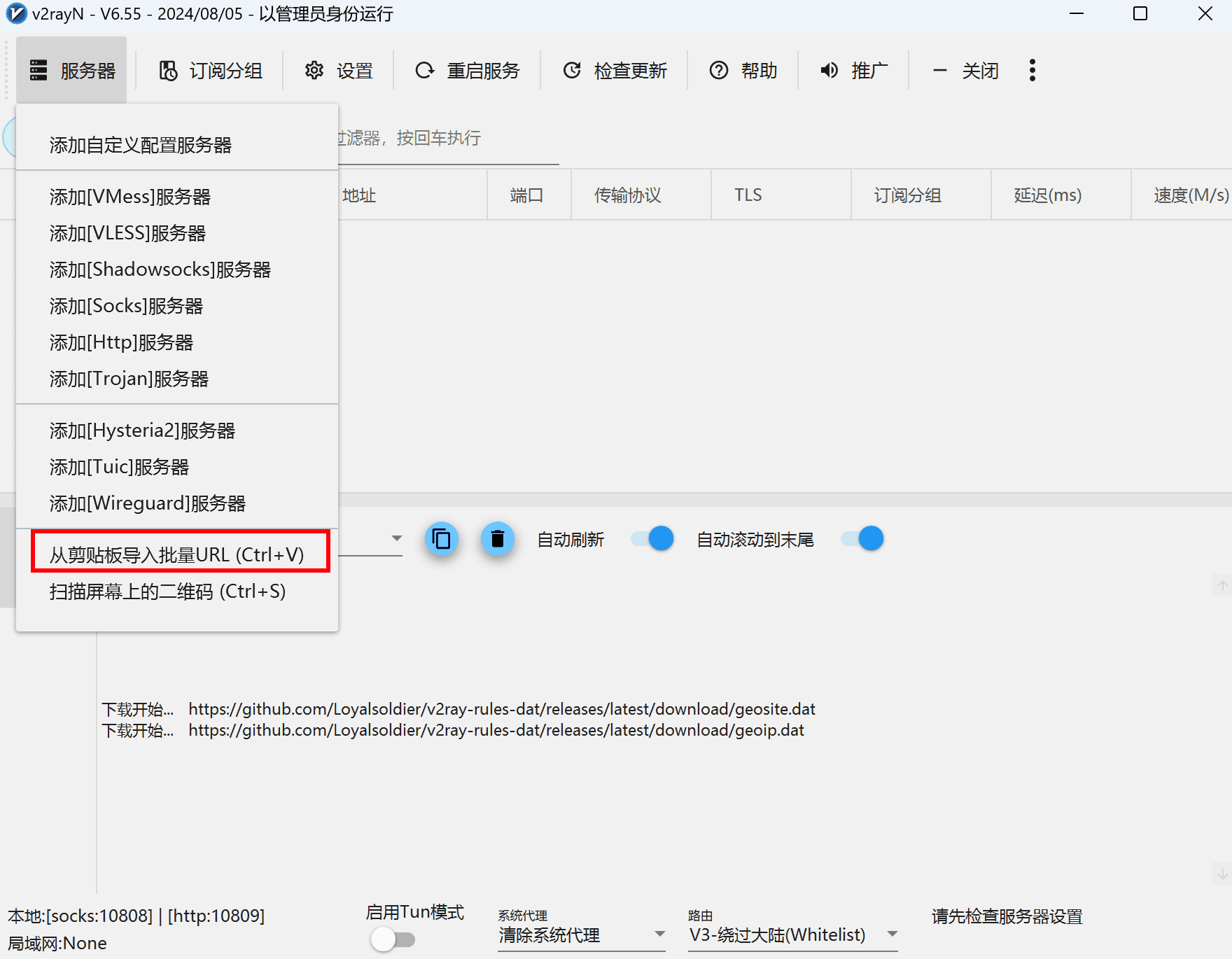Image resolution: width=1232 pixels, height=959 pixels.
Task: Open 设置 with the gear icon
Action: (x=314, y=71)
